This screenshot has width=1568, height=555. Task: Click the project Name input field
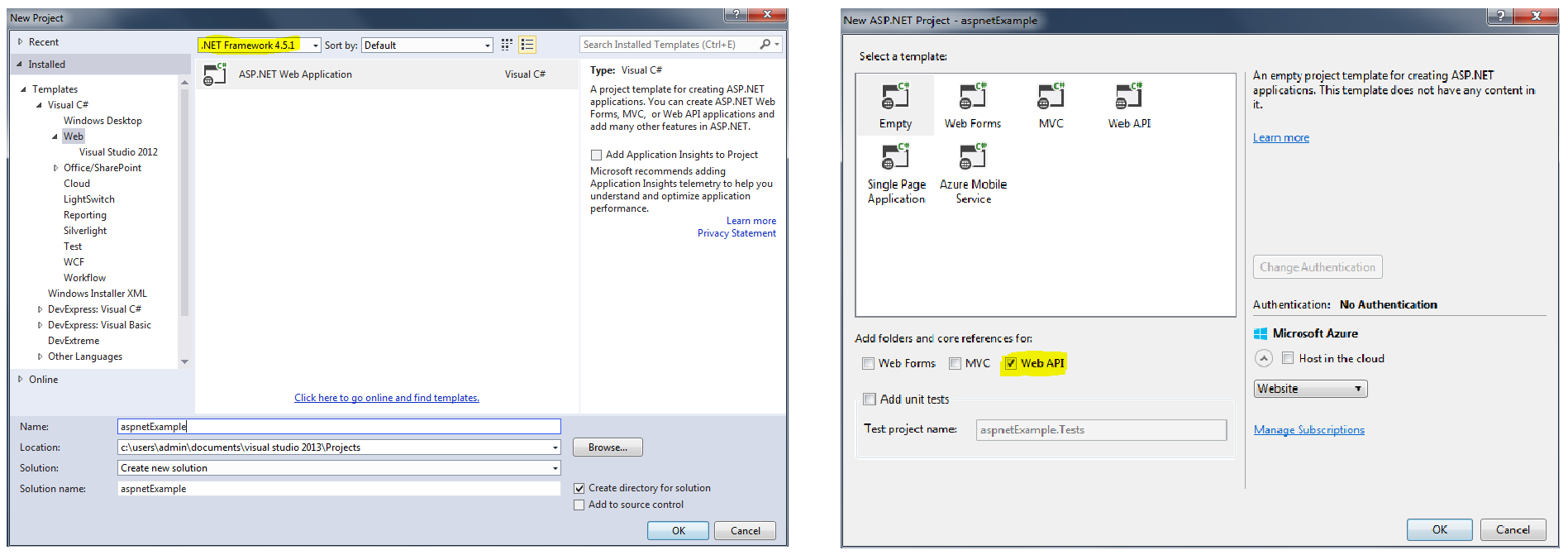[339, 427]
